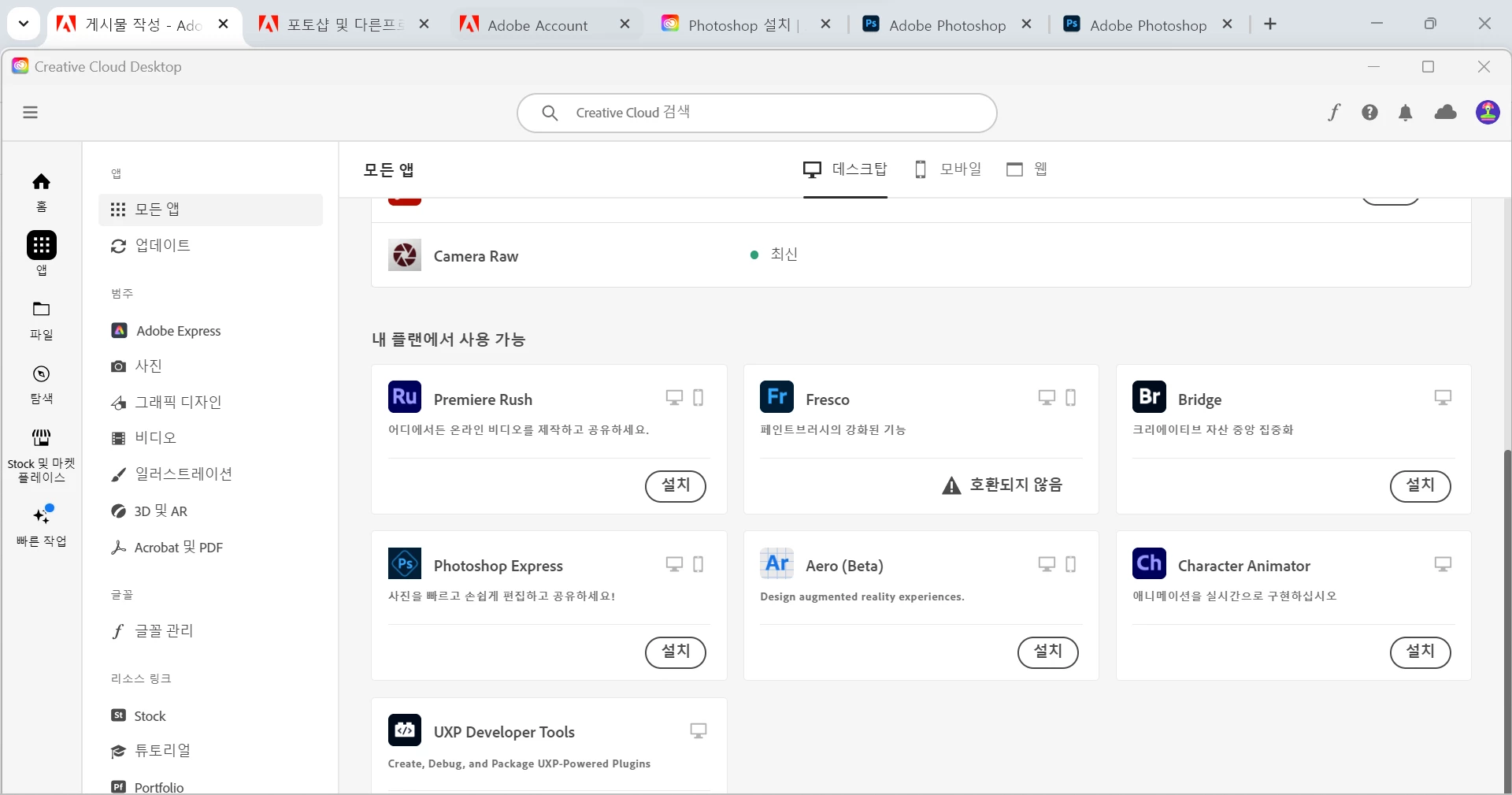This screenshot has height=795, width=1512.
Task: Install Photoshop Express via 설치 button
Action: tap(676, 652)
